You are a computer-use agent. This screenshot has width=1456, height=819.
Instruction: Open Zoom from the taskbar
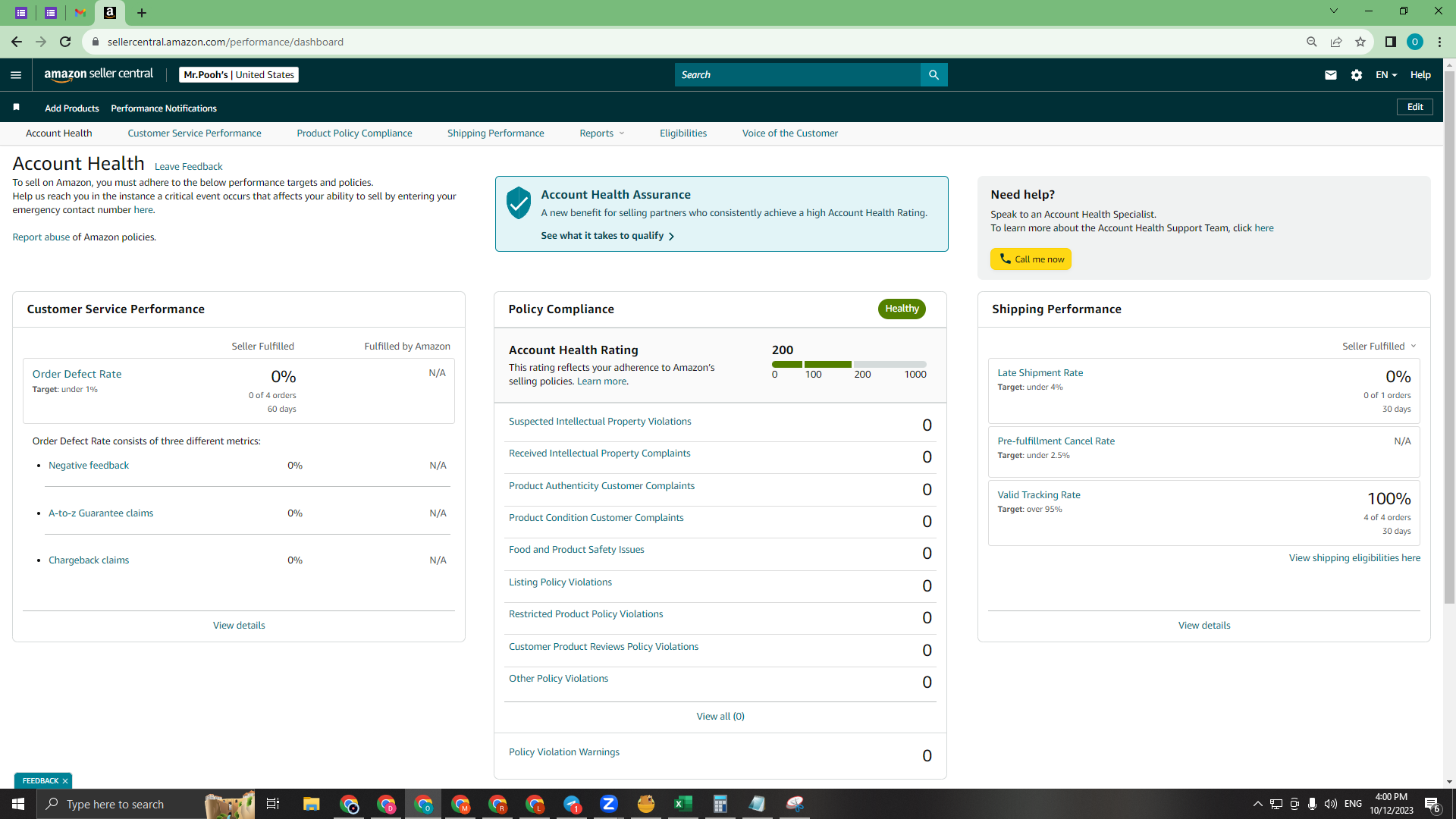[608, 804]
